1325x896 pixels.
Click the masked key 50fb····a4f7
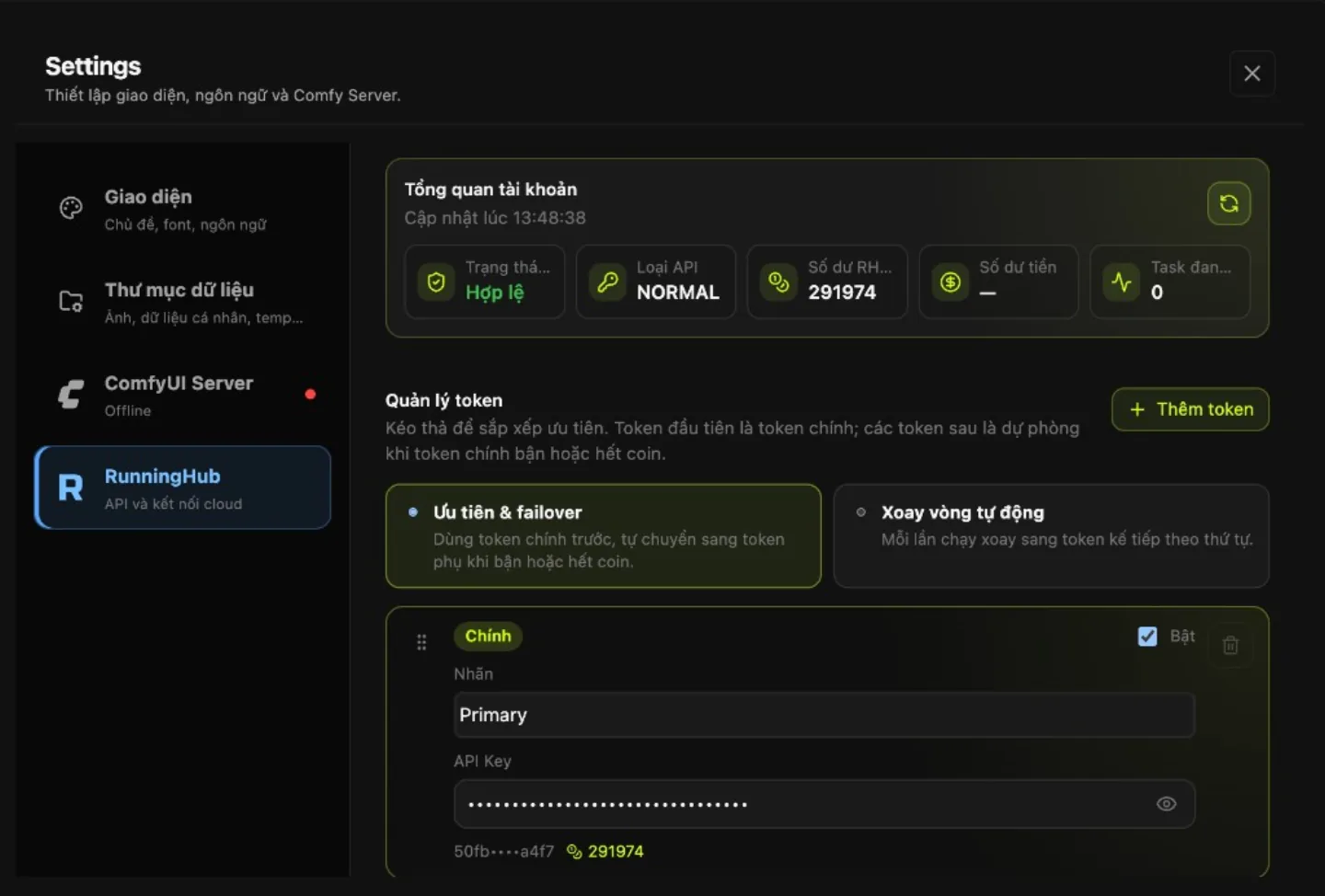point(503,852)
